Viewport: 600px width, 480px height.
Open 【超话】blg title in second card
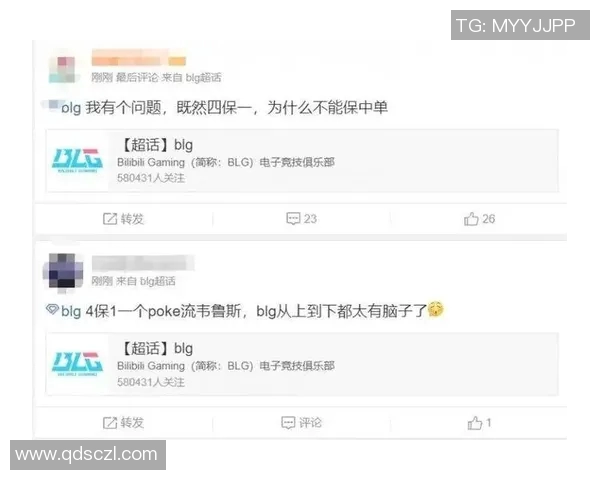(157, 348)
